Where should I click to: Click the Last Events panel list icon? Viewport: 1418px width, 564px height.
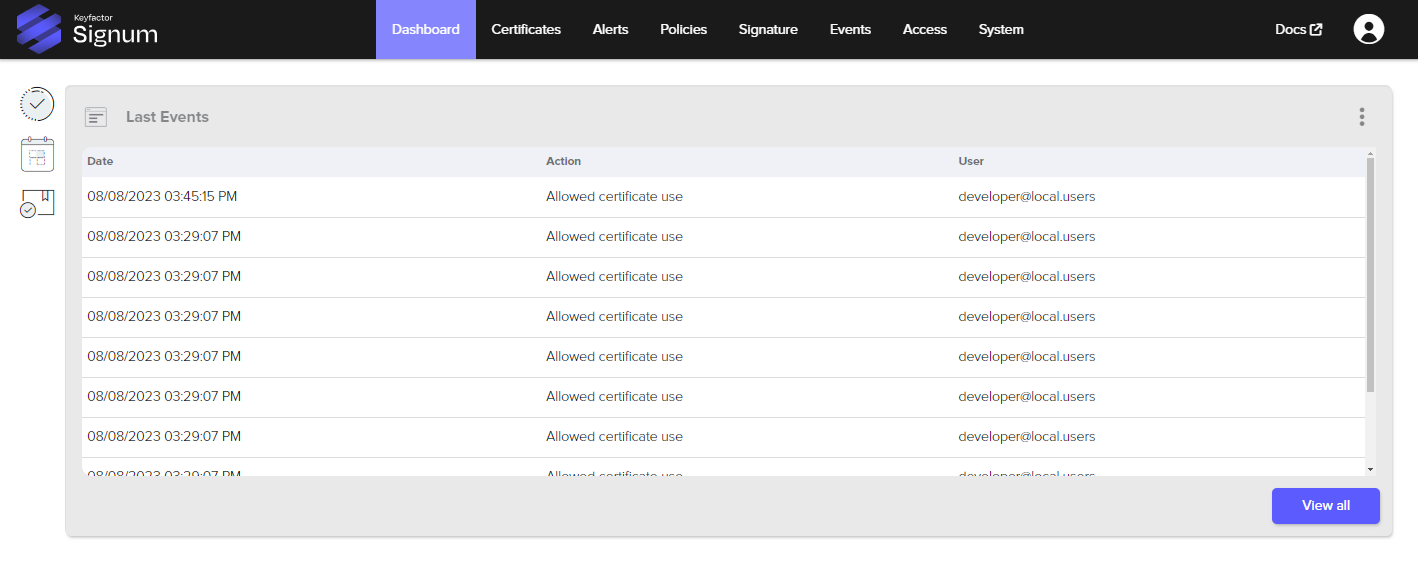point(96,117)
